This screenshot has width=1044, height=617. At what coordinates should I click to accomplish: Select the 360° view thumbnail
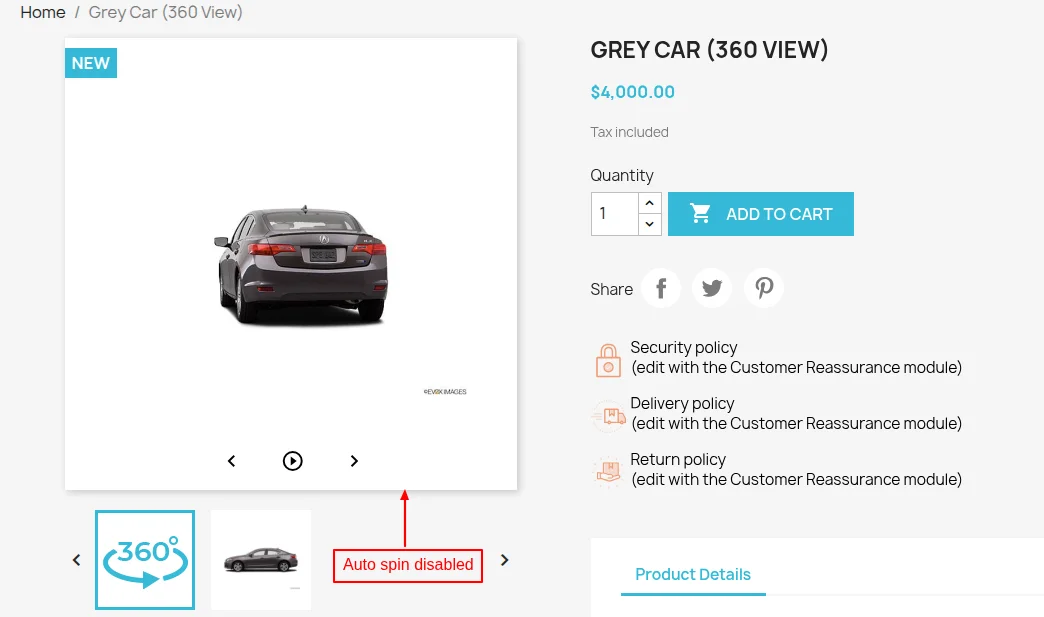[145, 560]
